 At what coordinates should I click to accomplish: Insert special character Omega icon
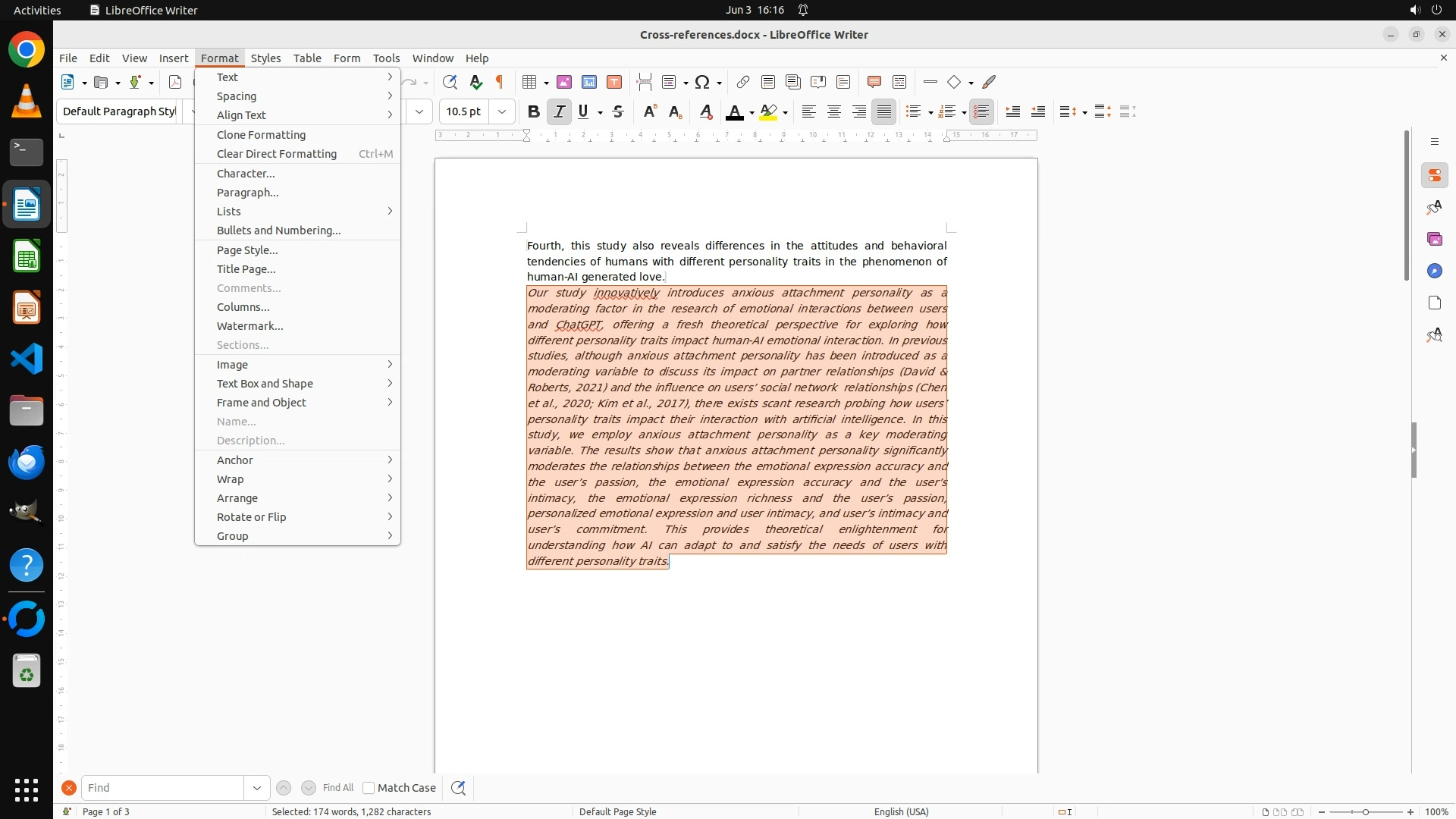[x=702, y=82]
